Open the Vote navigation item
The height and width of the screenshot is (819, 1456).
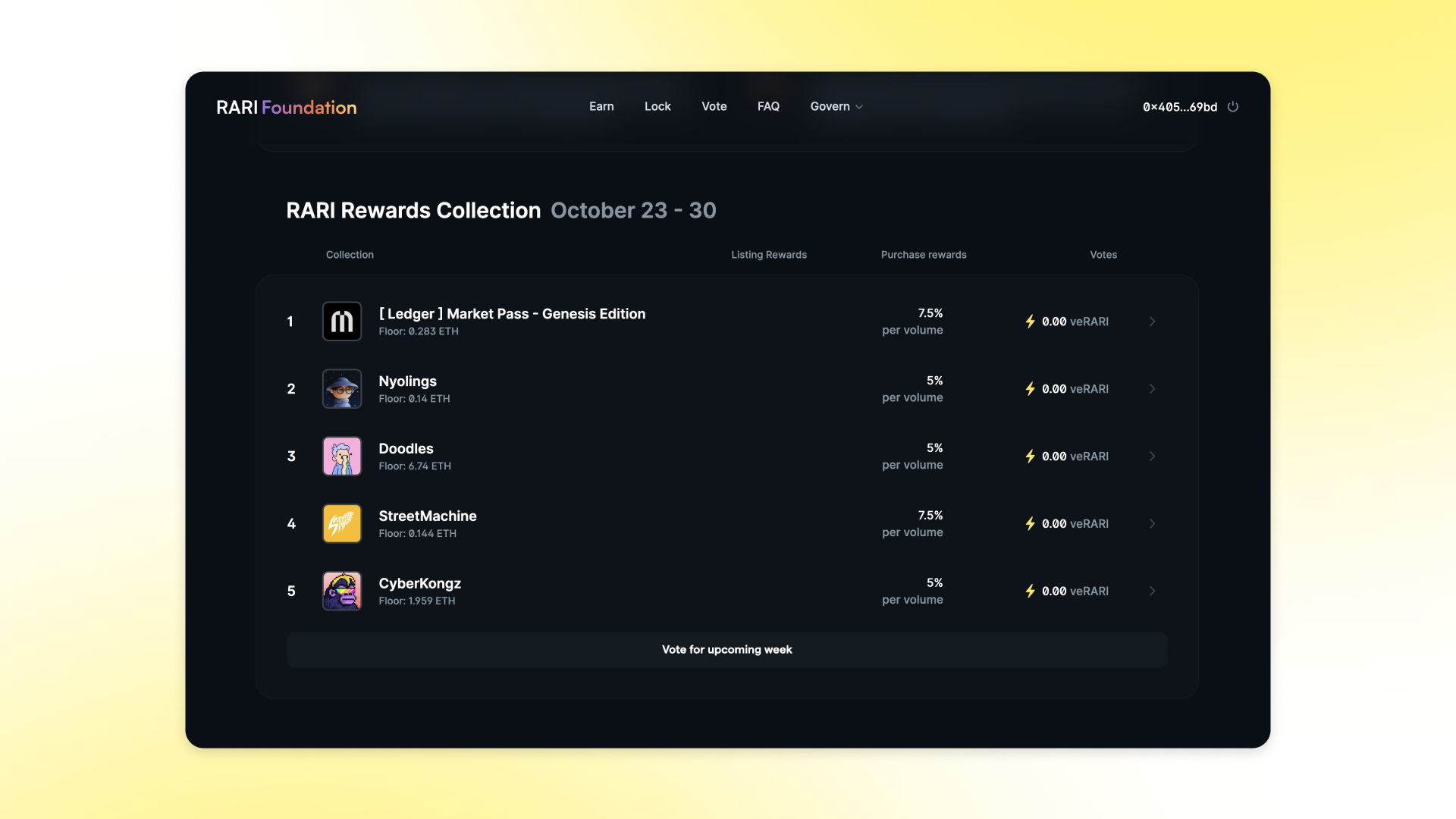(714, 107)
